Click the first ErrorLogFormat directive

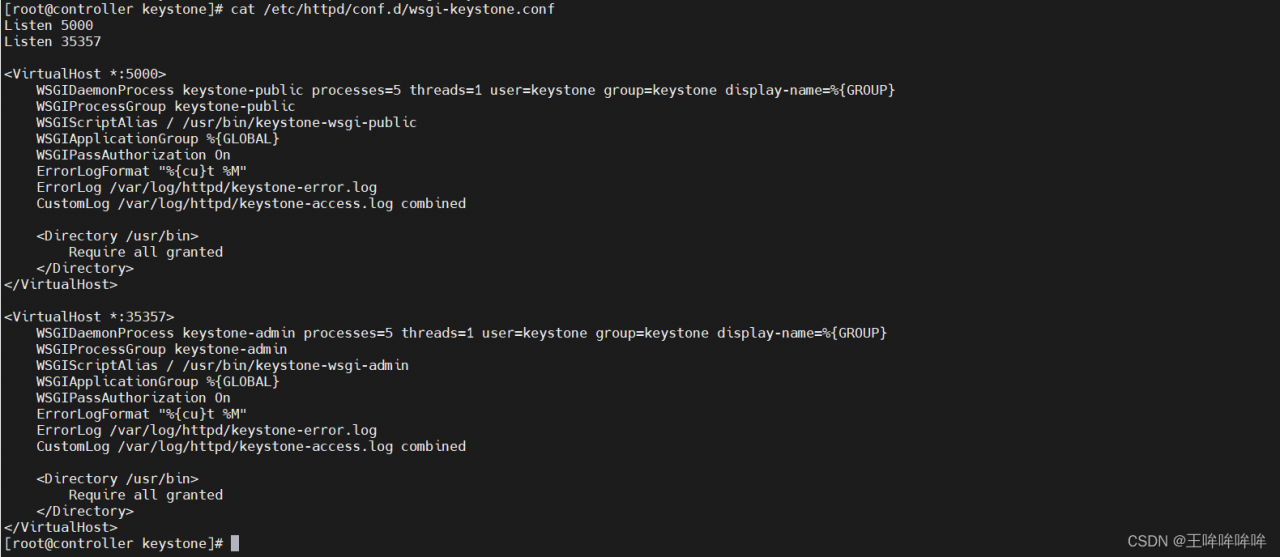[142, 171]
